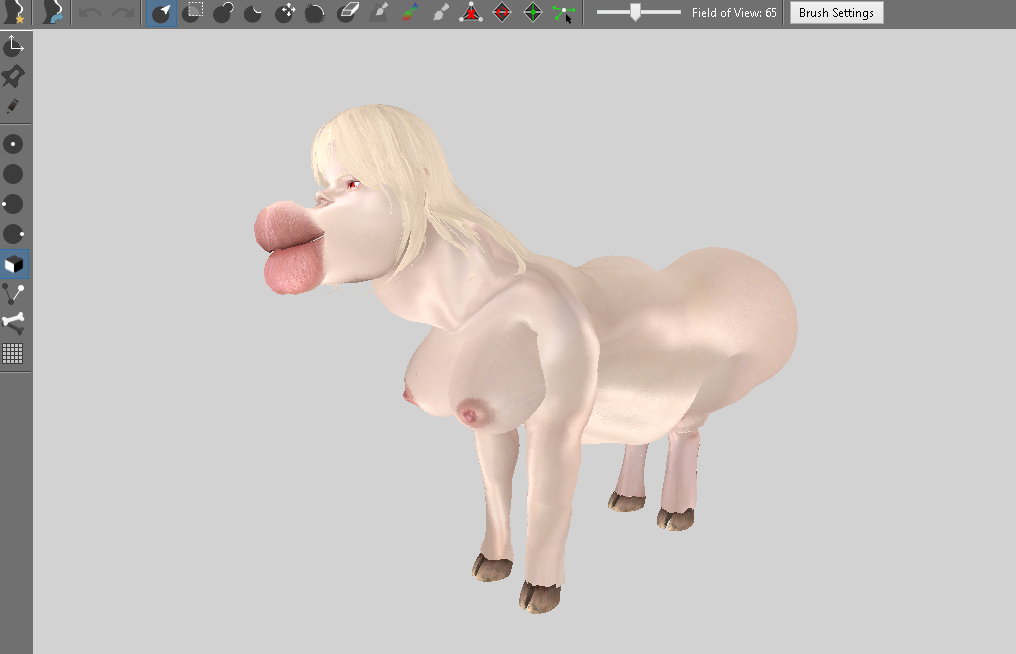Toggle the Transform tool with axis arrows
This screenshot has height=654, width=1016.
point(14,46)
